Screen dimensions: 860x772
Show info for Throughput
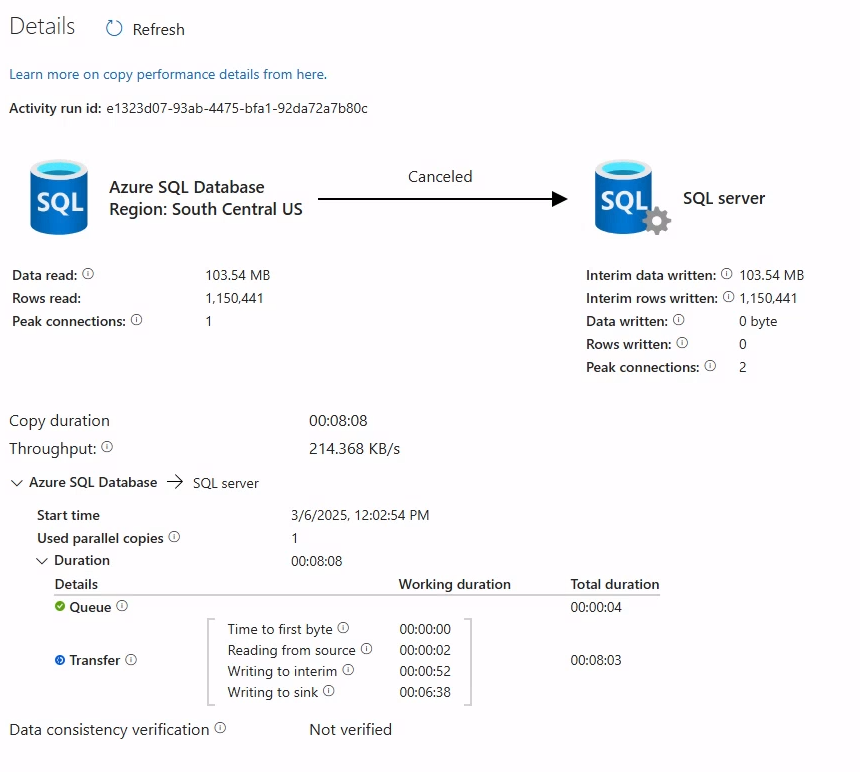coord(107,447)
